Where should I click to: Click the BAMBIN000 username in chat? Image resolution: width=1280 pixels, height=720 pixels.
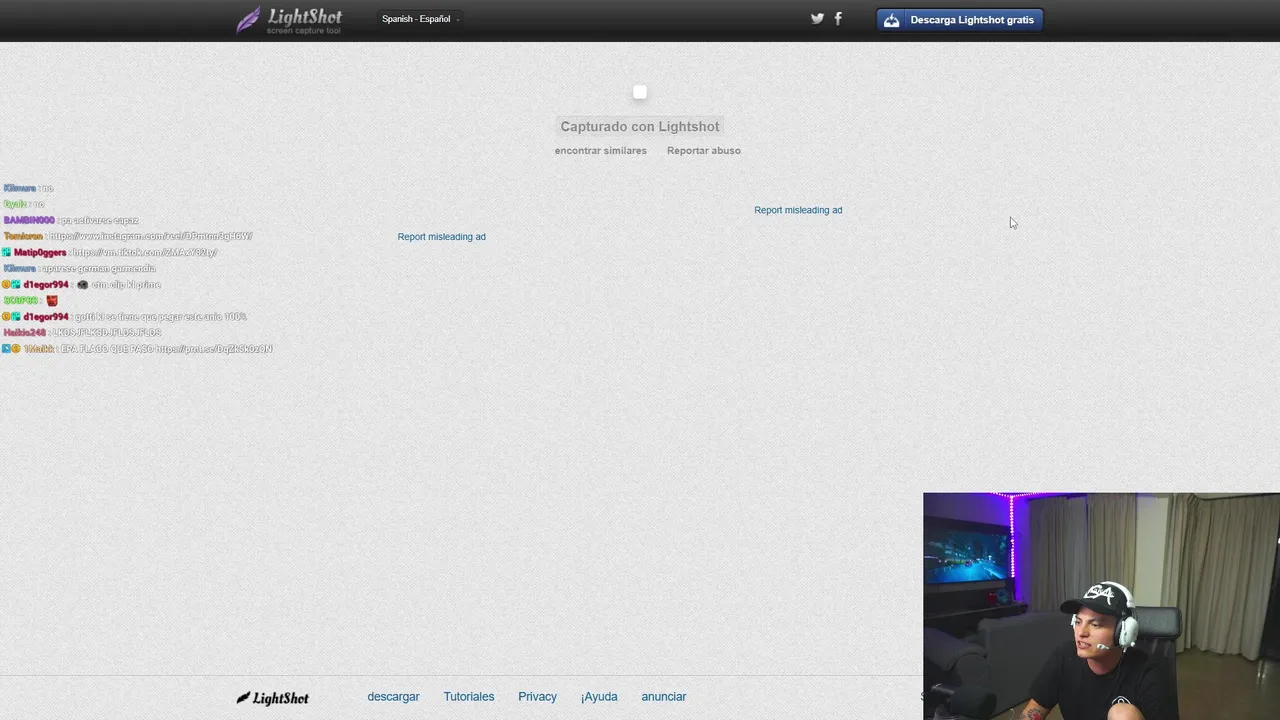click(x=29, y=220)
